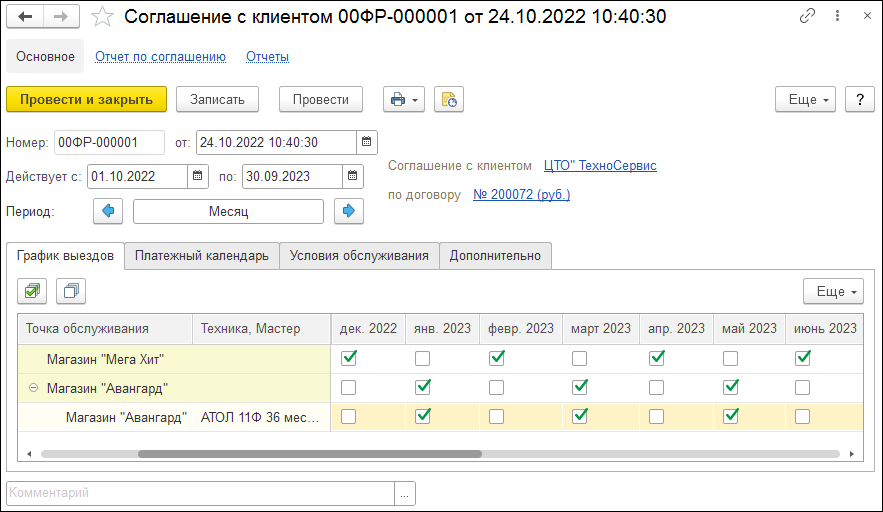
Task: Uncheck дек. 2022 for Магазин "Мега Хит"
Action: click(348, 357)
